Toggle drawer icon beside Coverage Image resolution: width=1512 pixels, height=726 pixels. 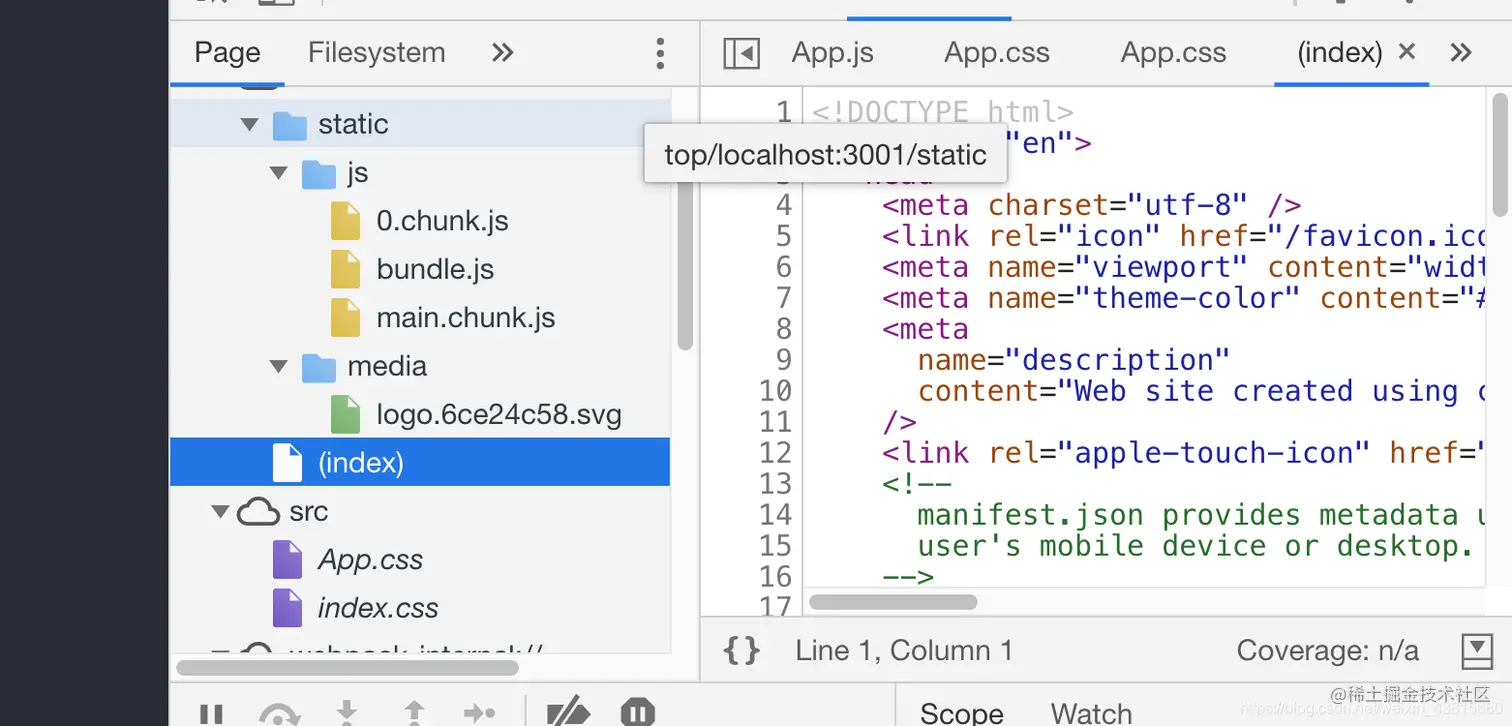pyautogui.click(x=1476, y=651)
